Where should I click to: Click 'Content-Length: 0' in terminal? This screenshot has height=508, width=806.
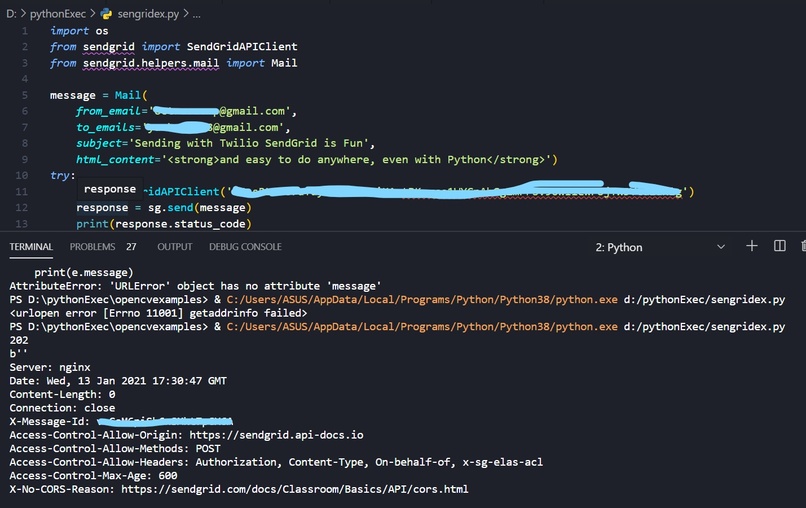click(x=62, y=394)
